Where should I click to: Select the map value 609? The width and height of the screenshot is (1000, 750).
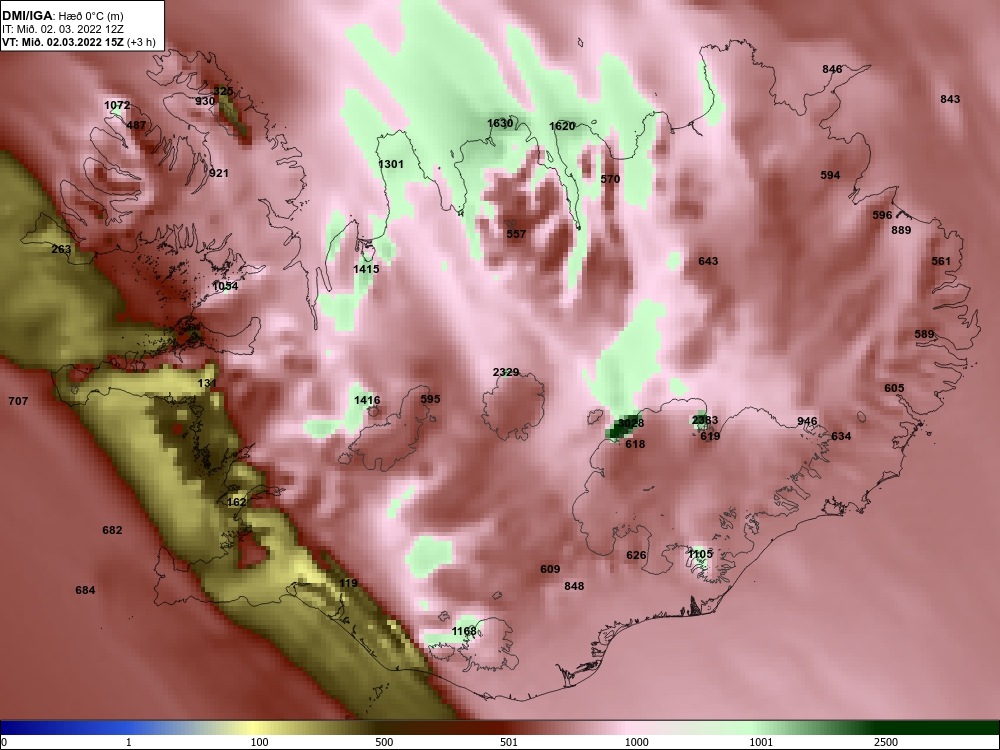pos(550,570)
